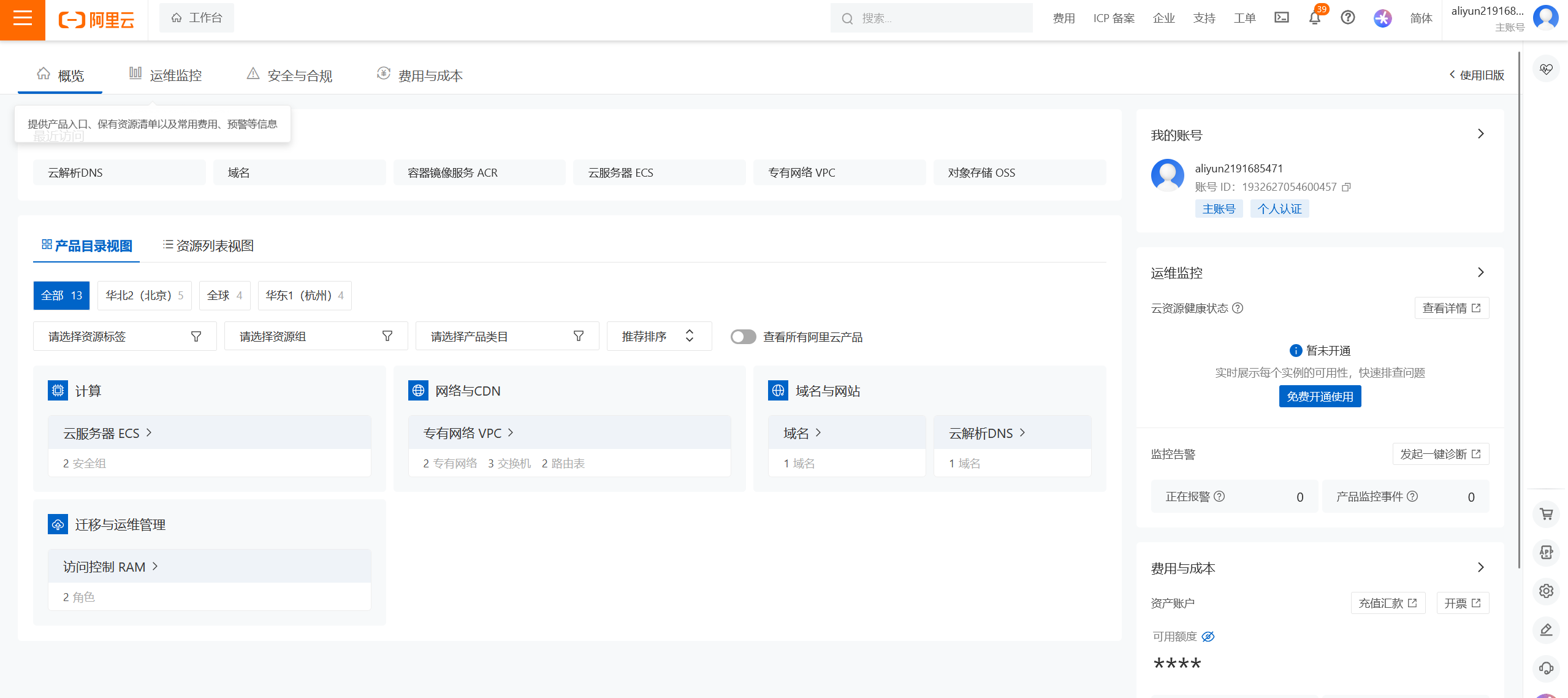Open the 请选择资源组 filter dropdown
The width and height of the screenshot is (1568, 698).
click(x=316, y=336)
